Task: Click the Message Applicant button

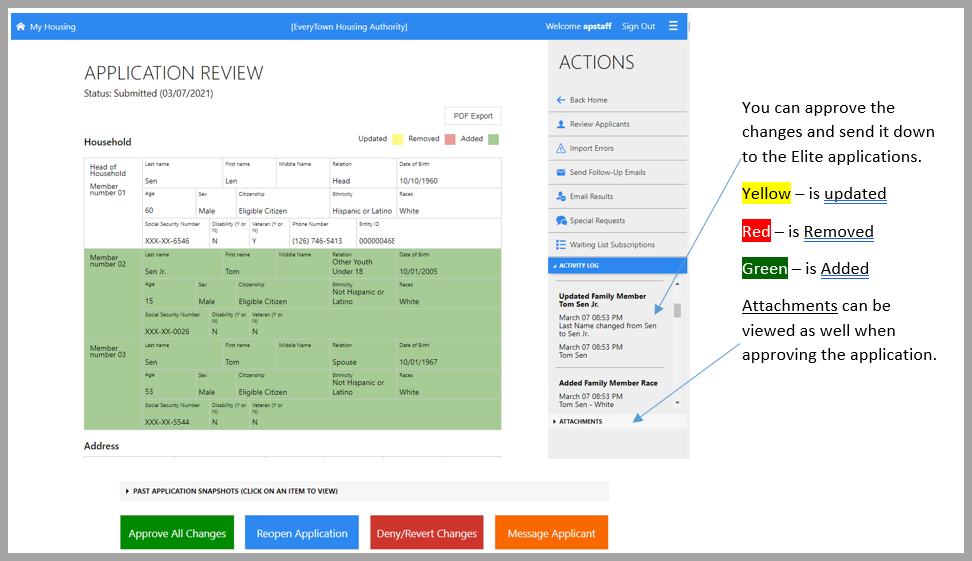Action: pyautogui.click(x=551, y=533)
